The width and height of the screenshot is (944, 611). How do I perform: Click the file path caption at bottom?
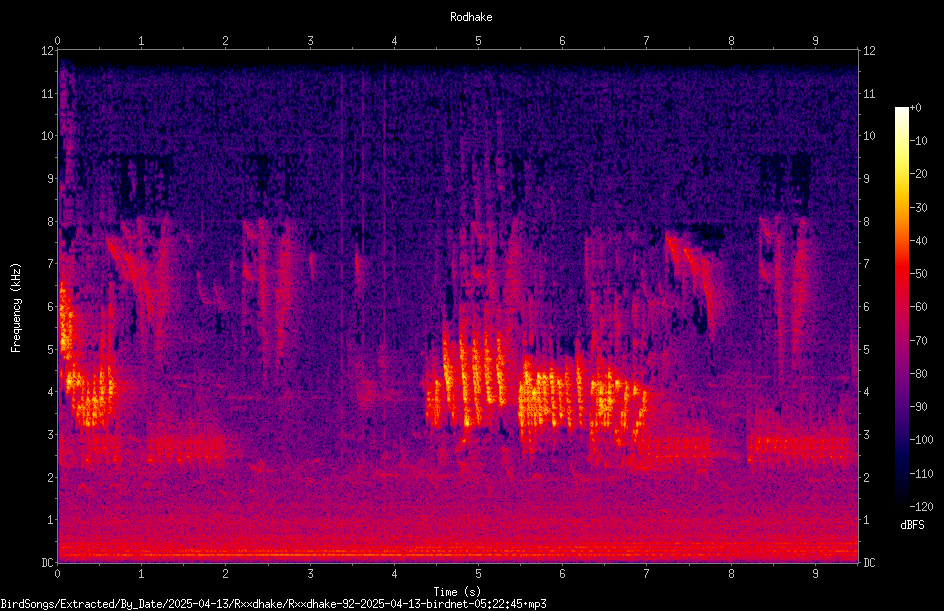click(273, 604)
